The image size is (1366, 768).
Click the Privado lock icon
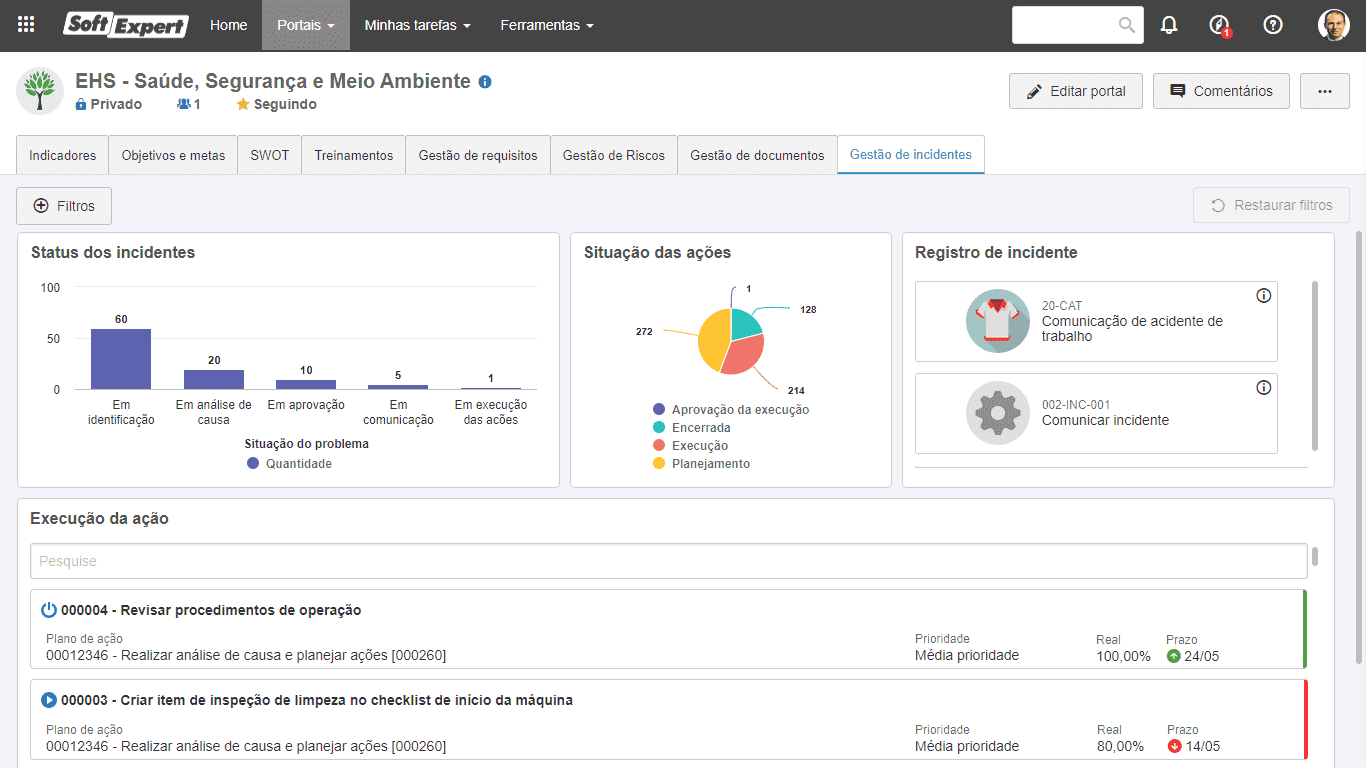81,104
